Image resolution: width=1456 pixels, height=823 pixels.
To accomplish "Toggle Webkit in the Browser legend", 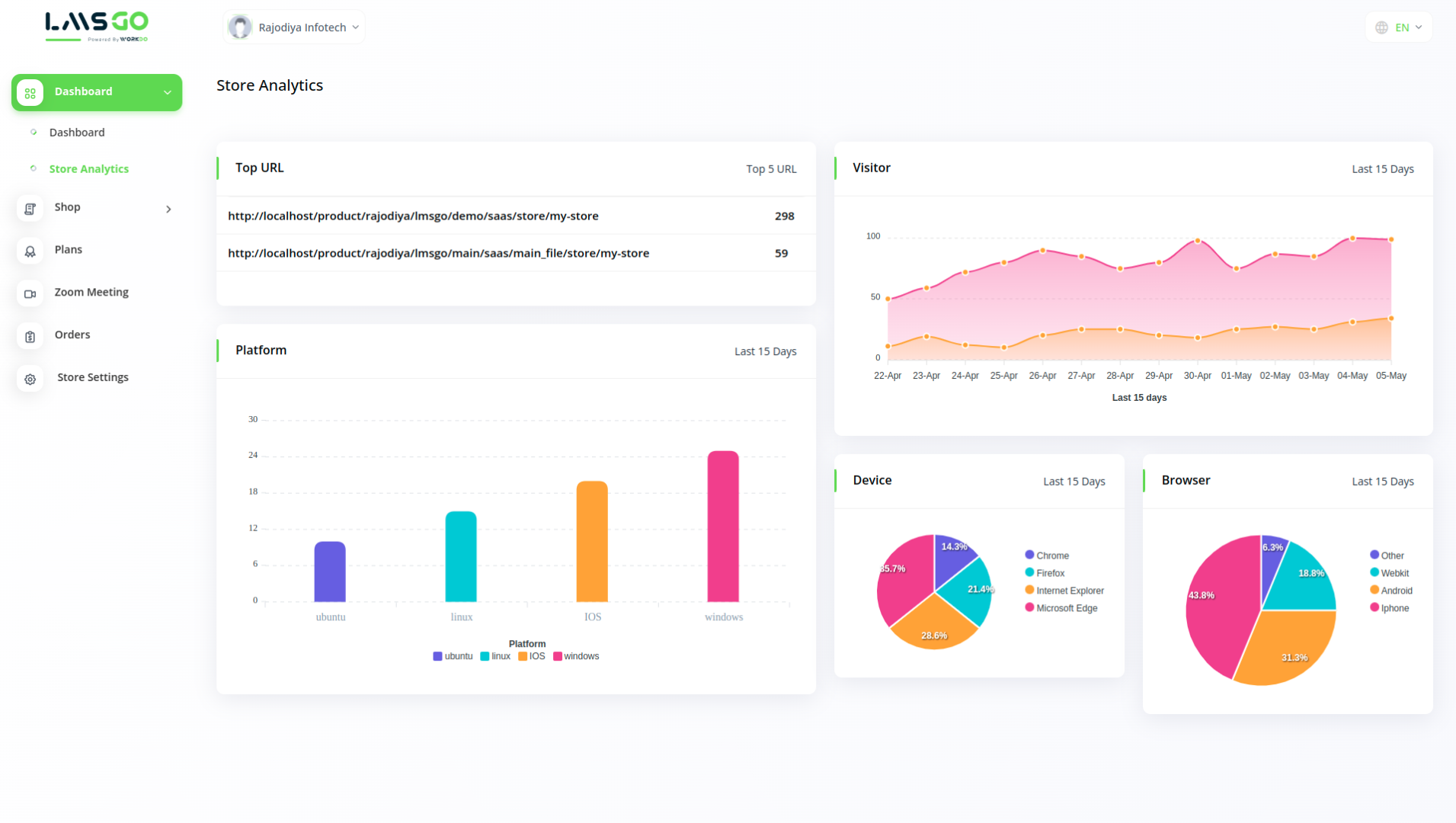I will coord(1389,573).
